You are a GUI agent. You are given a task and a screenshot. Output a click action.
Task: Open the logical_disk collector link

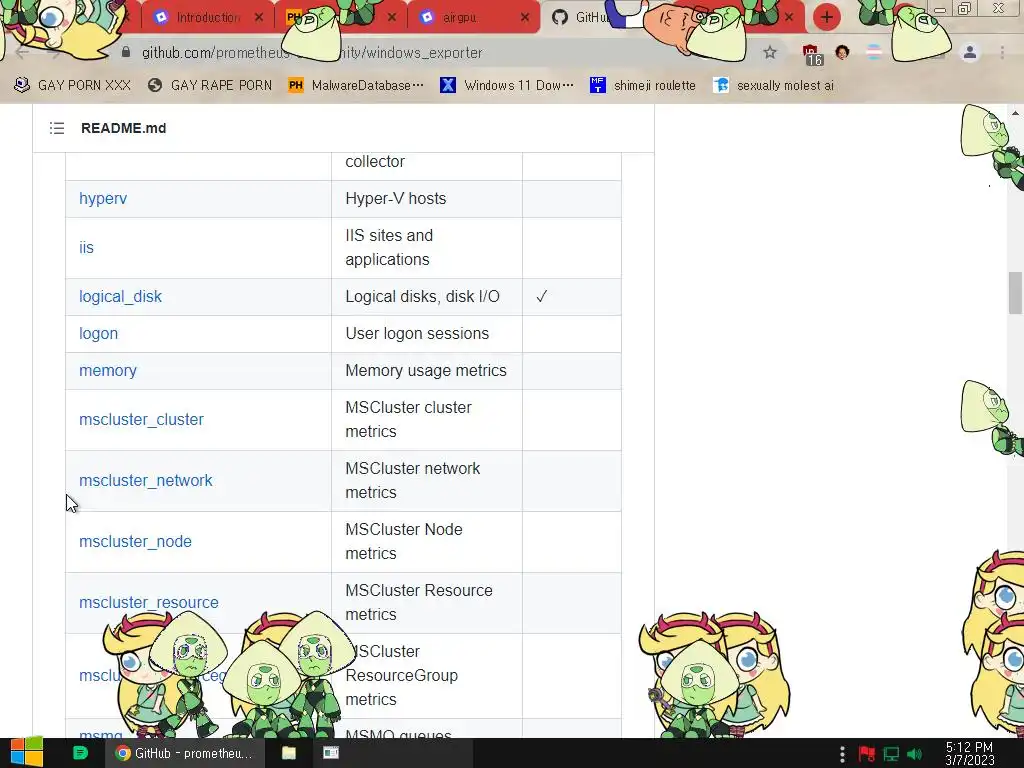pyautogui.click(x=120, y=296)
